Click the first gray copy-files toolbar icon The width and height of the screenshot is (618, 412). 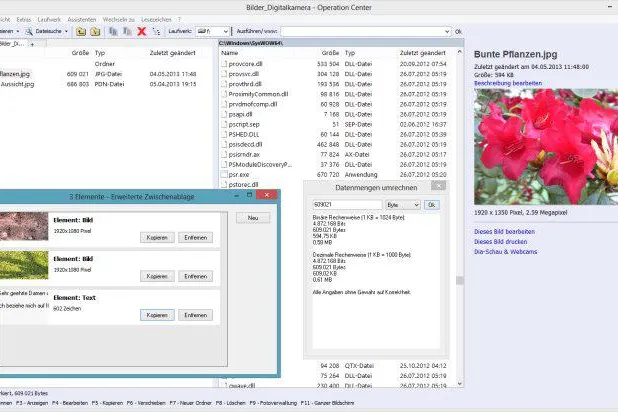113,32
